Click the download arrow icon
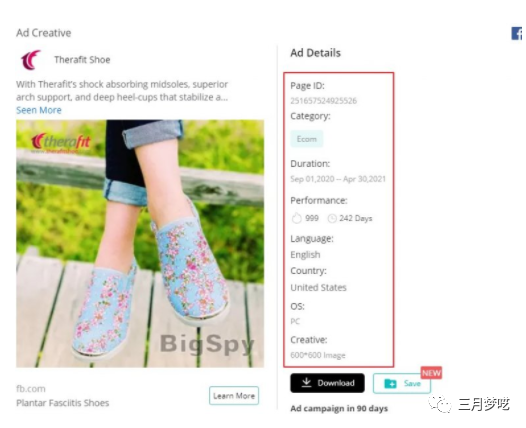The image size is (526, 428). [306, 383]
